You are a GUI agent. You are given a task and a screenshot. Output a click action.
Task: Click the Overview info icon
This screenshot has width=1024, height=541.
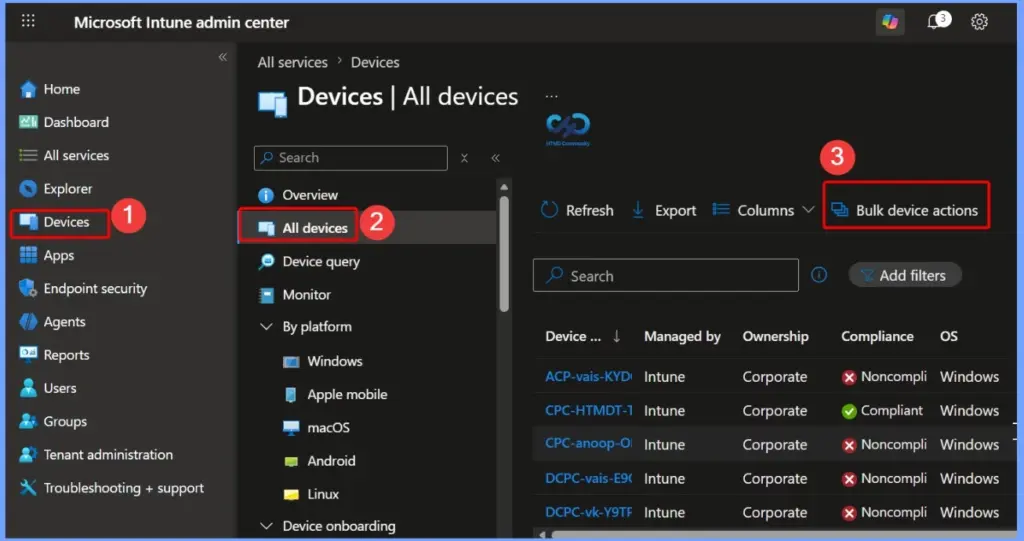[266, 195]
